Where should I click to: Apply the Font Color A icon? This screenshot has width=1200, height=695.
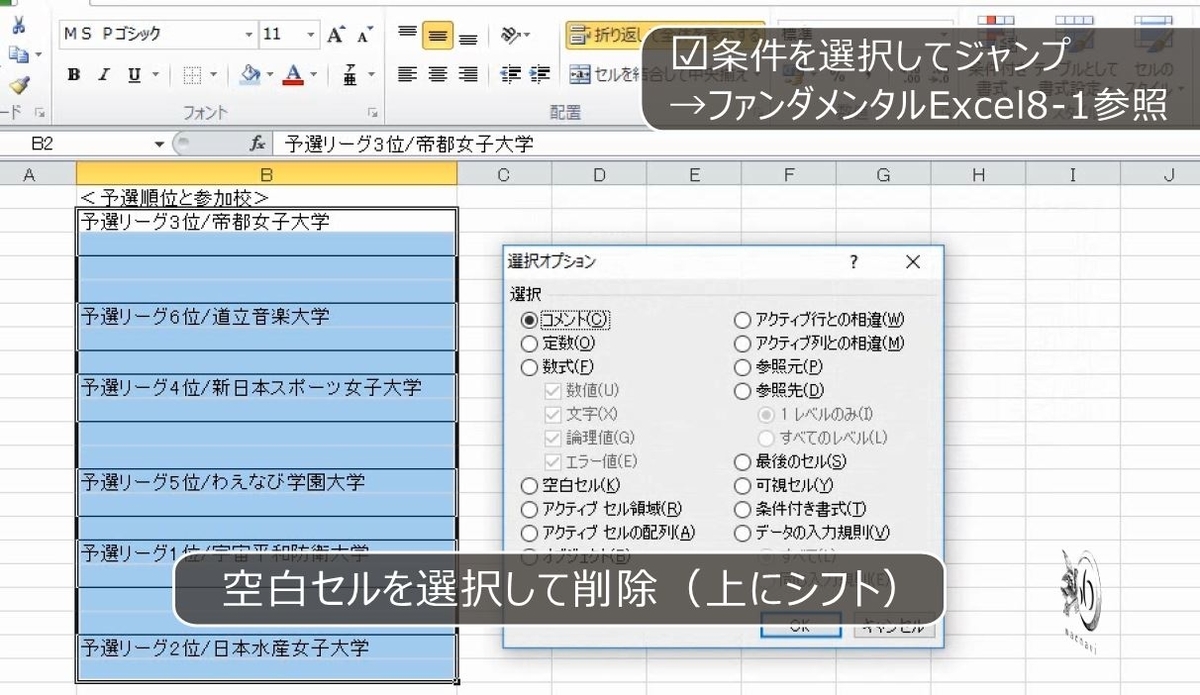click(293, 74)
